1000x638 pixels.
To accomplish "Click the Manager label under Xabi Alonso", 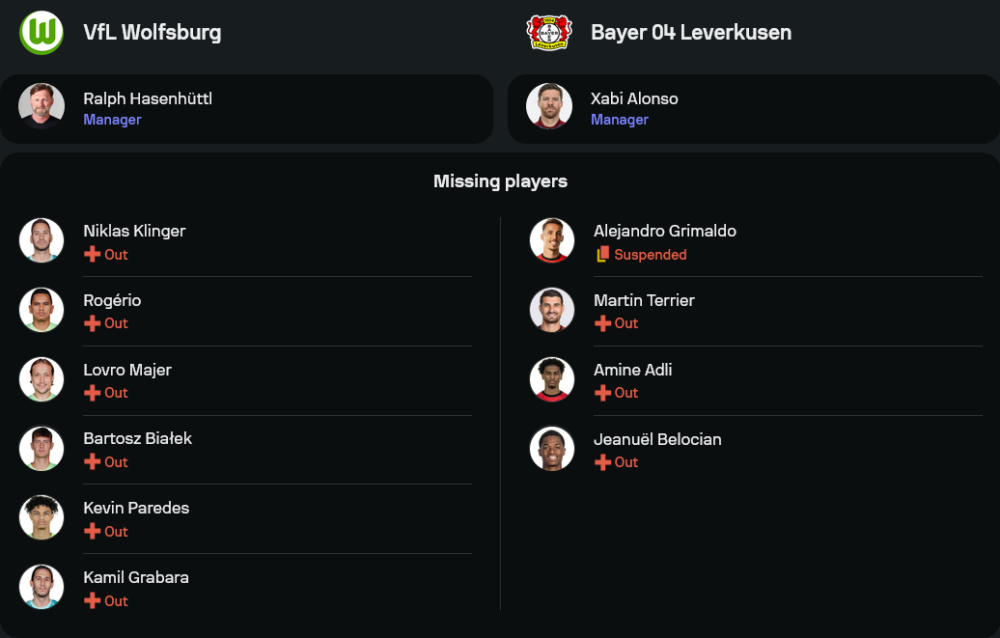I will 619,120.
